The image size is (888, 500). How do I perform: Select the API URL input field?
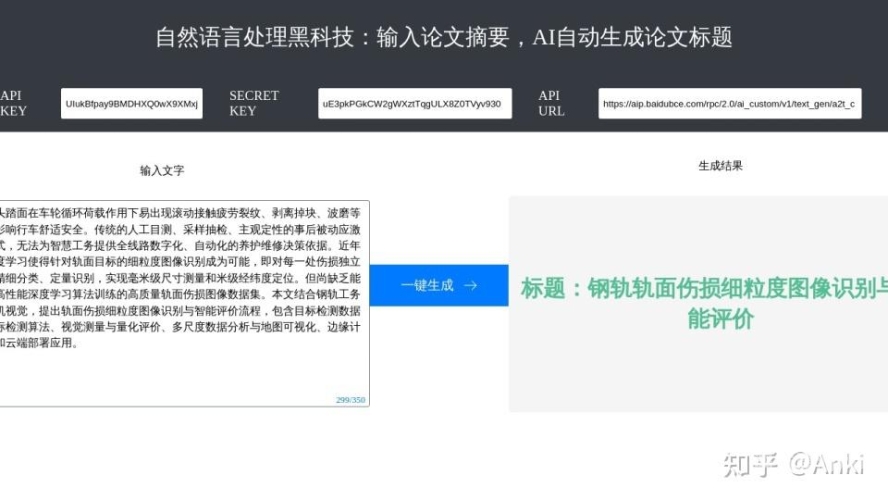pyautogui.click(x=729, y=103)
